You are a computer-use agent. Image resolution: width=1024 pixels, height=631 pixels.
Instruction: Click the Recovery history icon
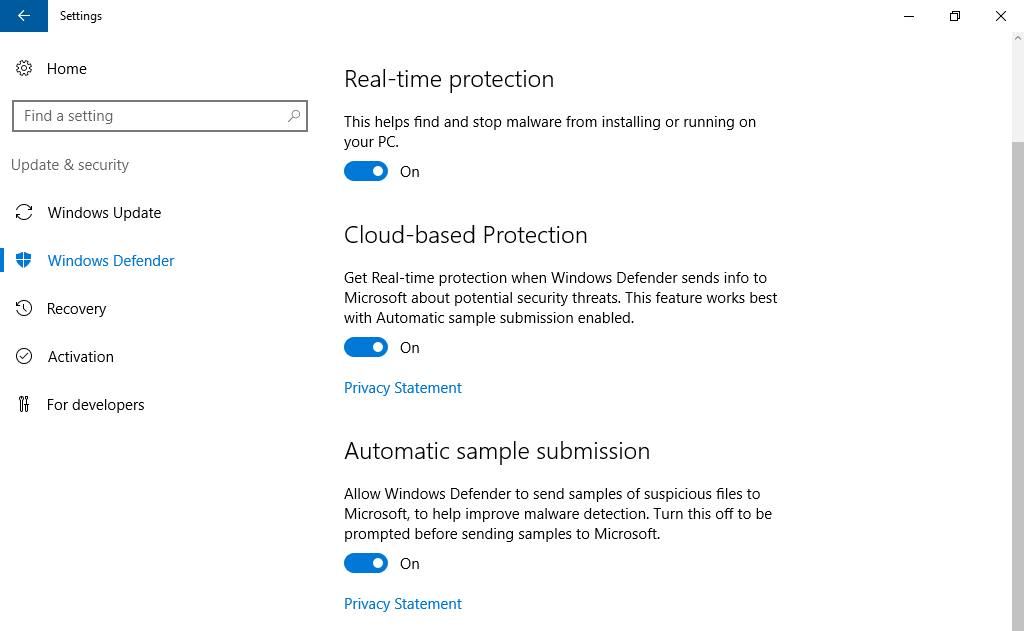coord(24,309)
